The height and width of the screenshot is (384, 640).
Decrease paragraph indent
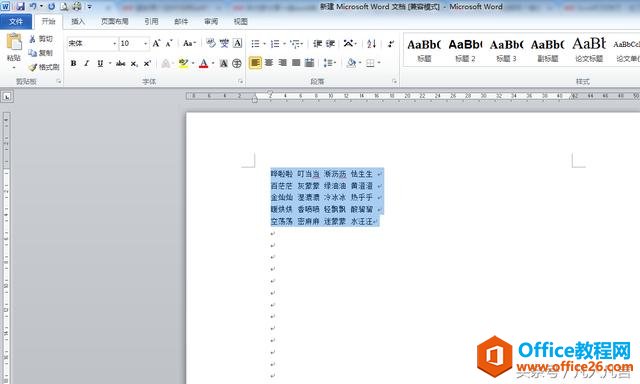pos(318,43)
